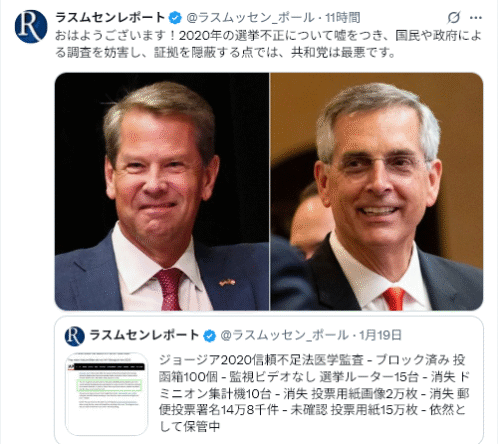Open the three-dot more options menu

click(x=476, y=18)
